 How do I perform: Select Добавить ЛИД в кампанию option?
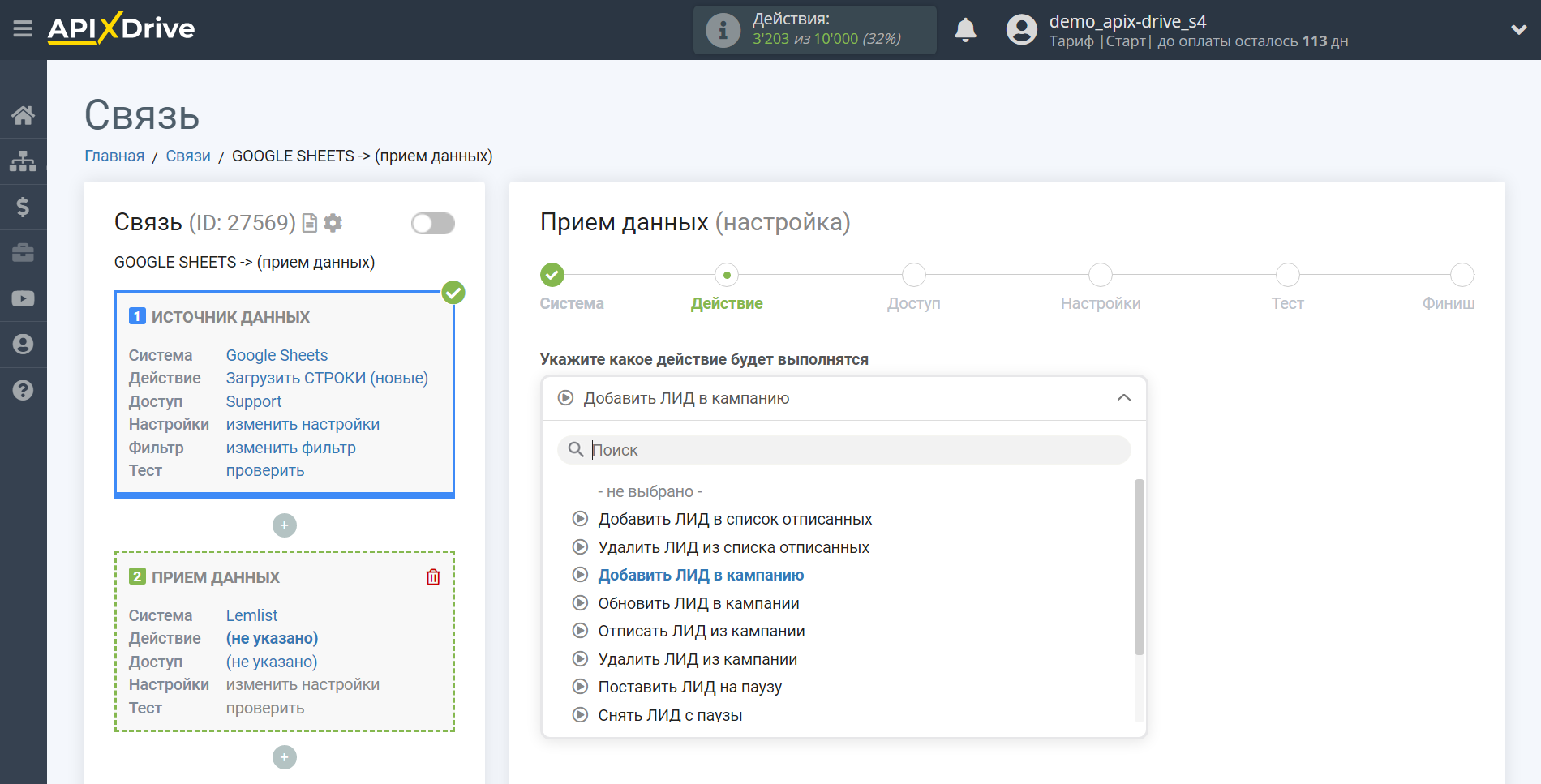(701, 575)
